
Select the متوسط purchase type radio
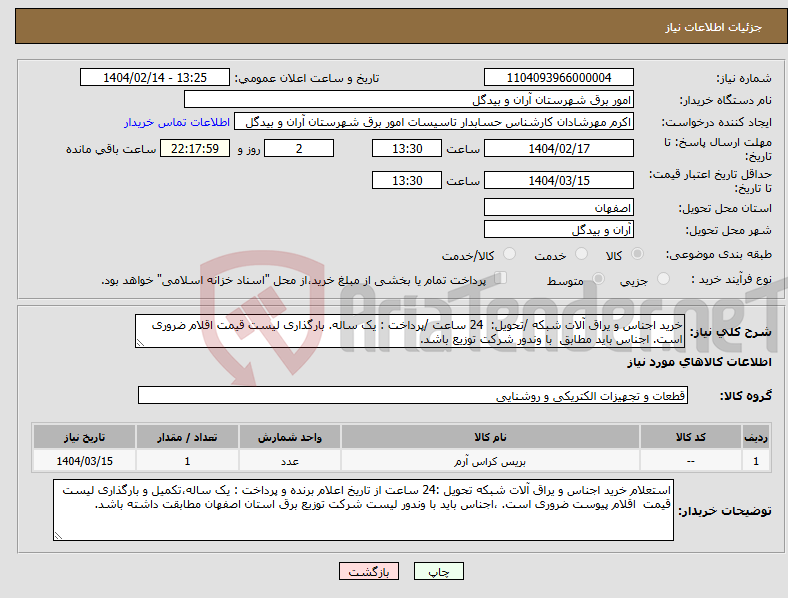click(x=598, y=278)
